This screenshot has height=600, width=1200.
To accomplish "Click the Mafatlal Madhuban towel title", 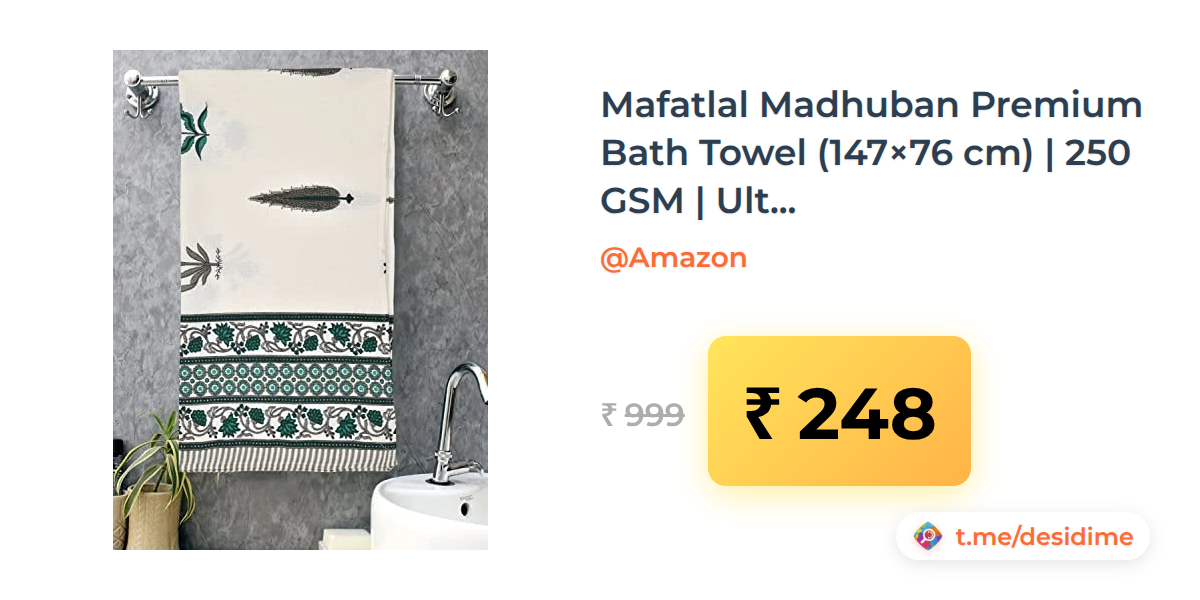I will (871, 153).
